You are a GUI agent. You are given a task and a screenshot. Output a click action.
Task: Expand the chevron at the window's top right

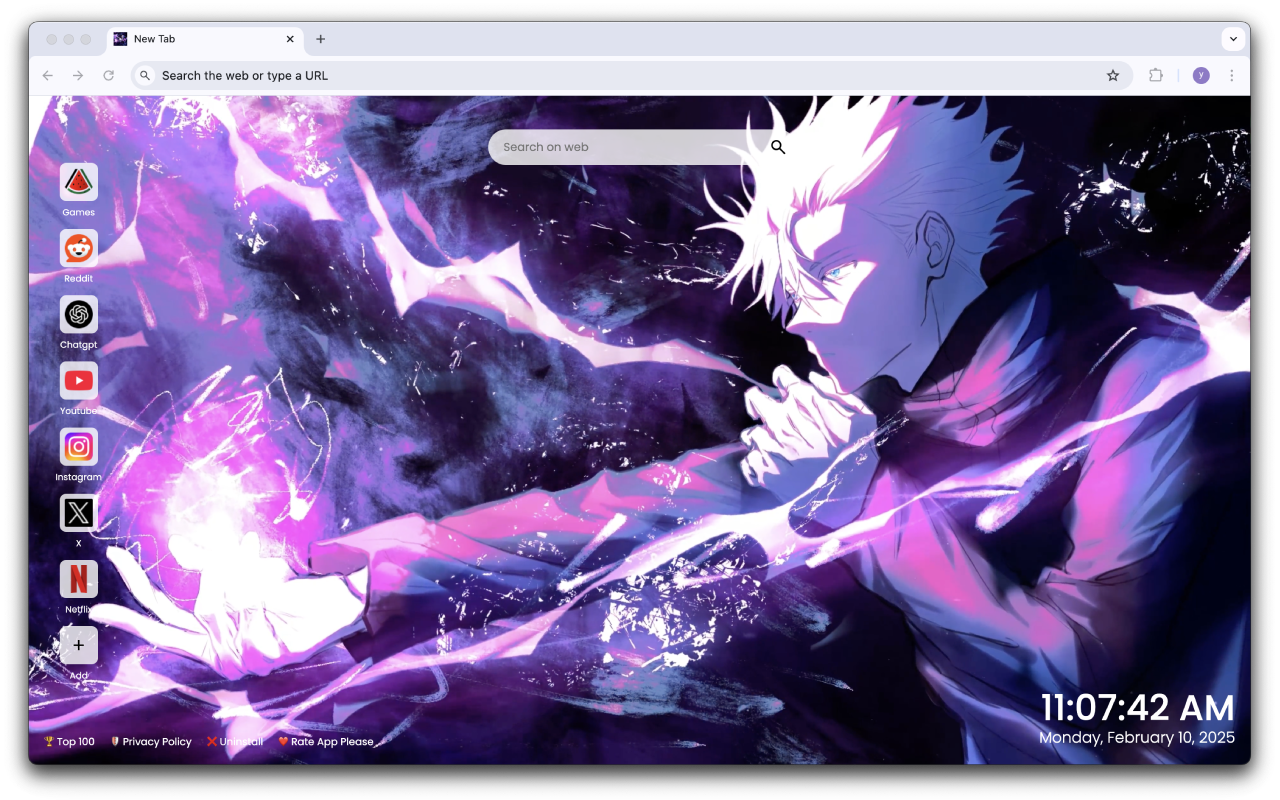pos(1234,39)
